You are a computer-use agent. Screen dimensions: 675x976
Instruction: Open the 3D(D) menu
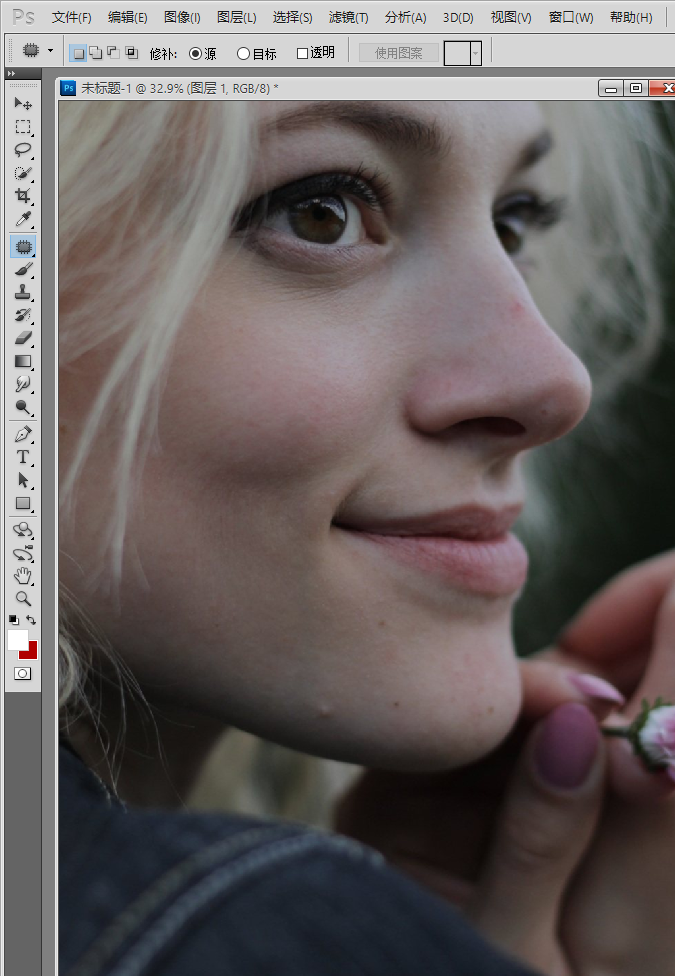coord(458,17)
